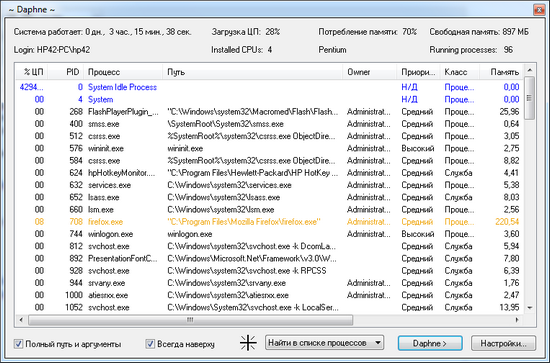Click the vertical scrollbar up arrow
This screenshot has width=550, height=363.
530,70
